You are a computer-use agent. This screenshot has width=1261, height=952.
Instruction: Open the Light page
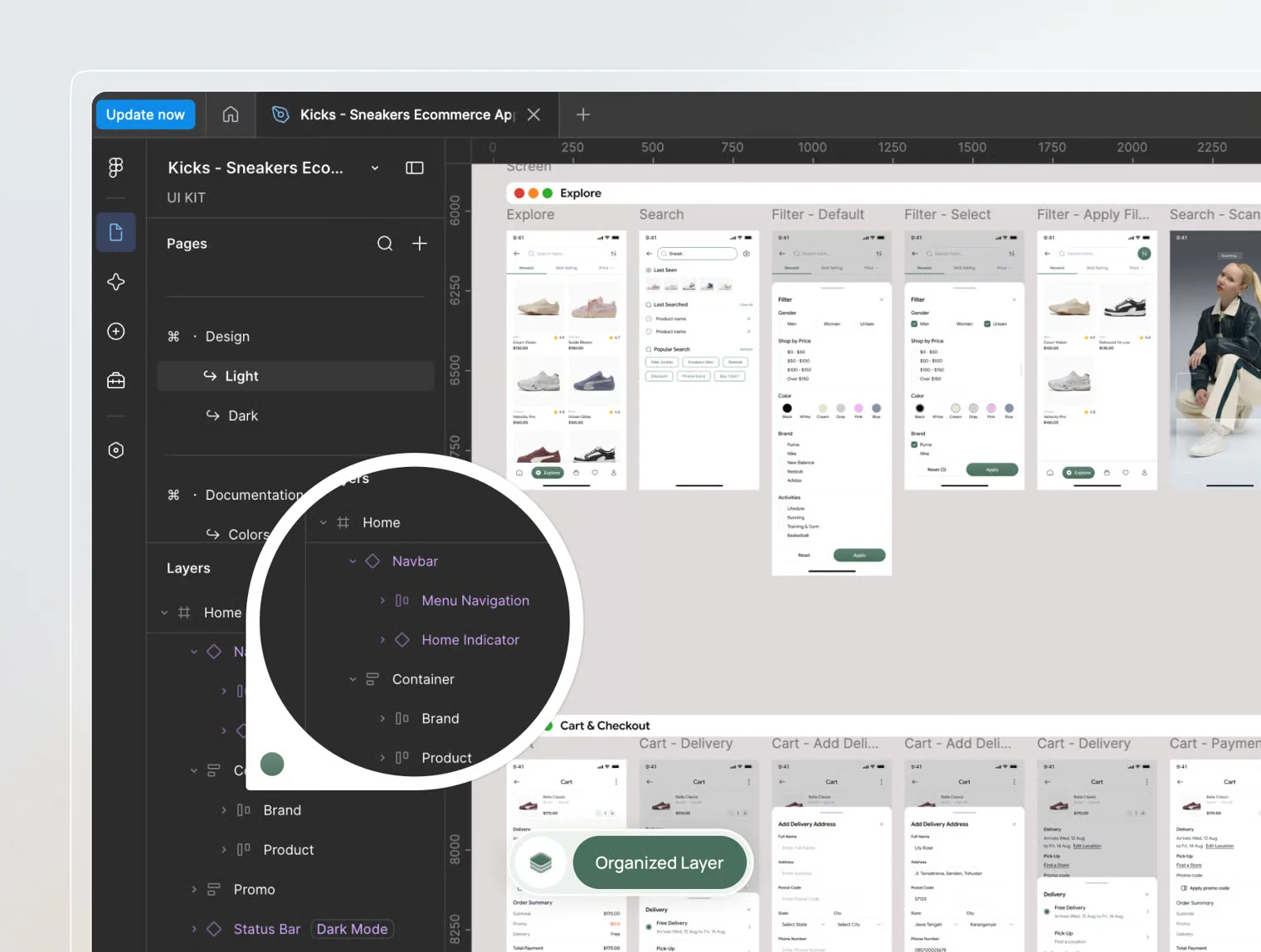coord(295,376)
